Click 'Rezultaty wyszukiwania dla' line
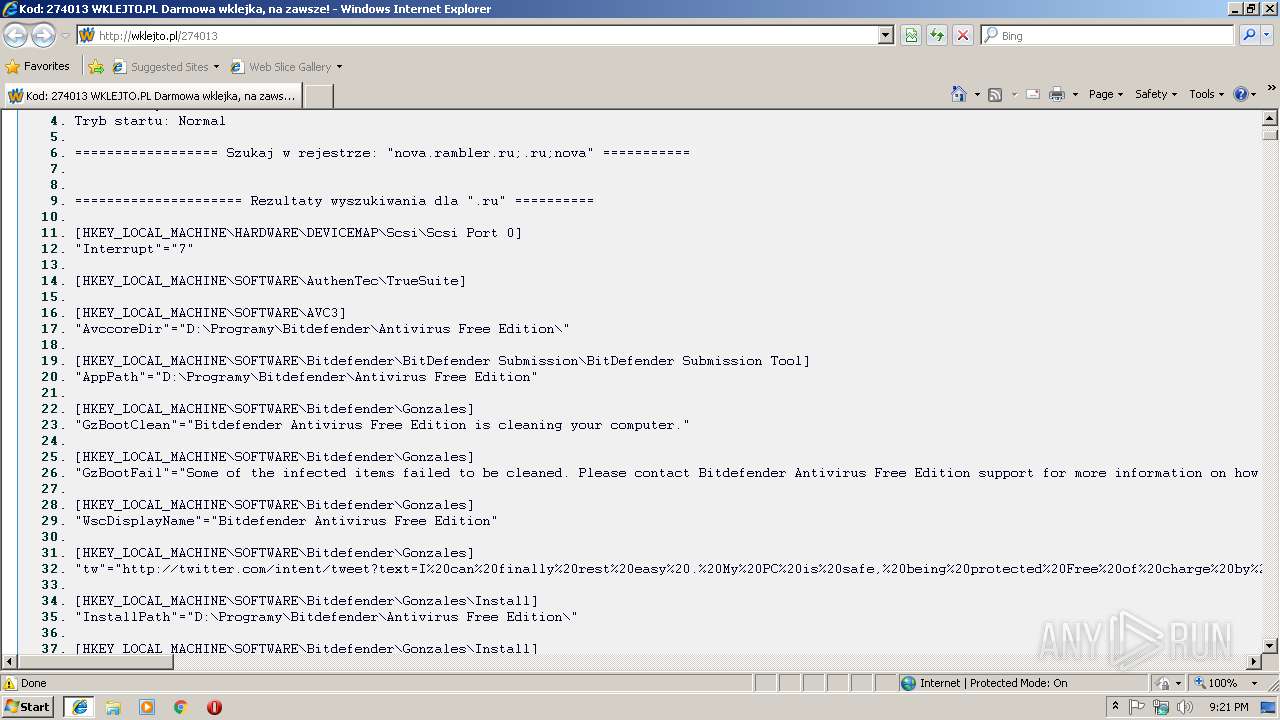This screenshot has height=720, width=1280. pos(334,201)
